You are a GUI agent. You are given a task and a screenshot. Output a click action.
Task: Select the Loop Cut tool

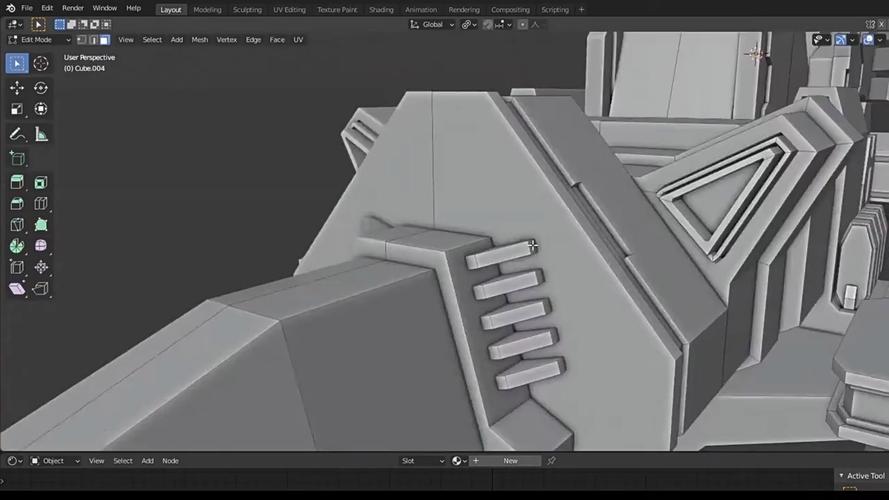click(40, 204)
